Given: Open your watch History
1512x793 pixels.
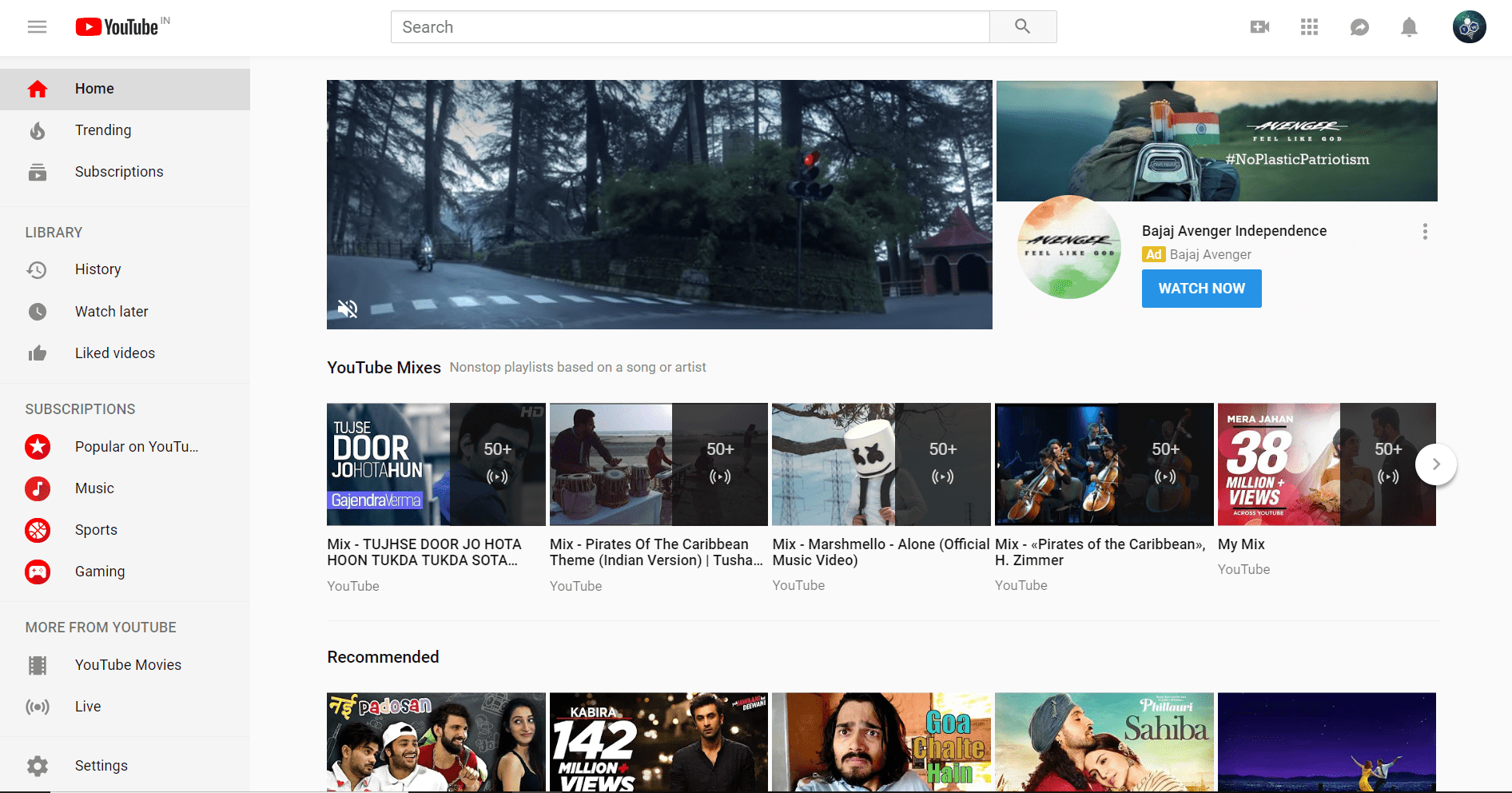Looking at the screenshot, I should 97,269.
